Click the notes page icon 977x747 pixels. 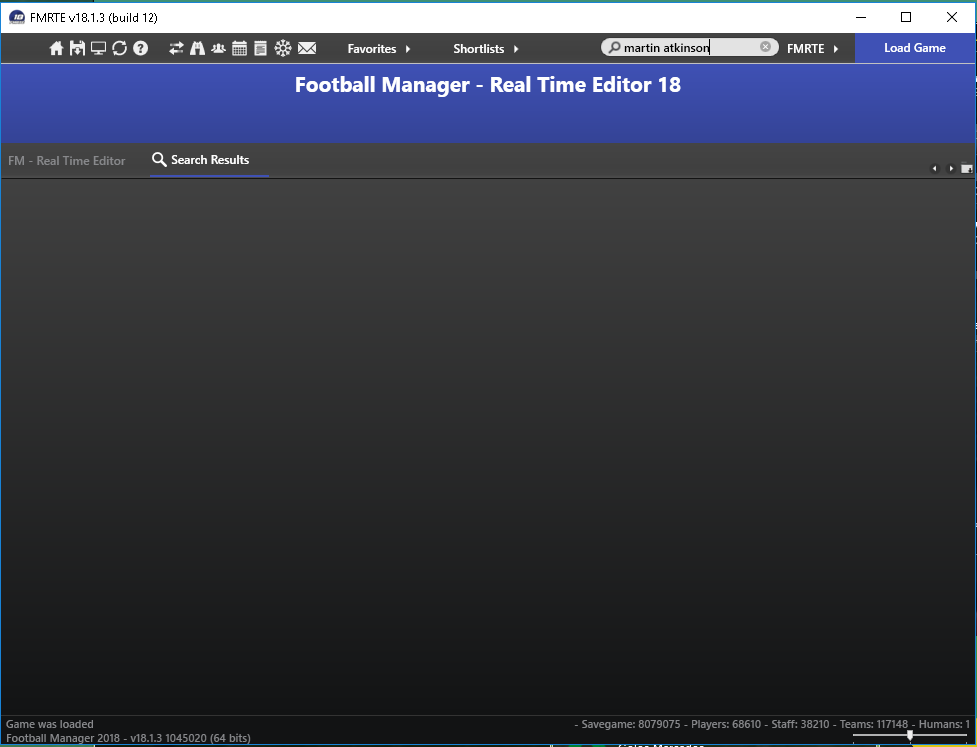click(260, 48)
